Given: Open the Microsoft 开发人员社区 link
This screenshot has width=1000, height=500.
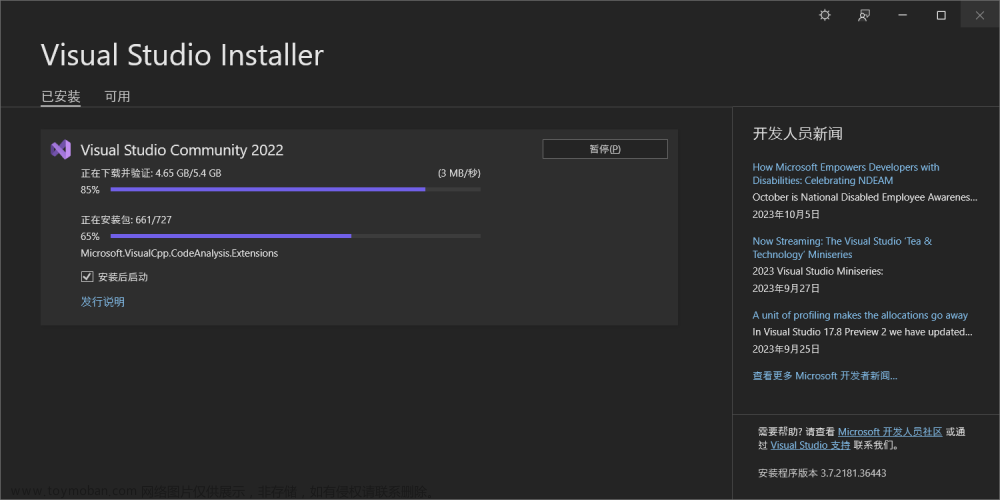Looking at the screenshot, I should tap(890, 432).
